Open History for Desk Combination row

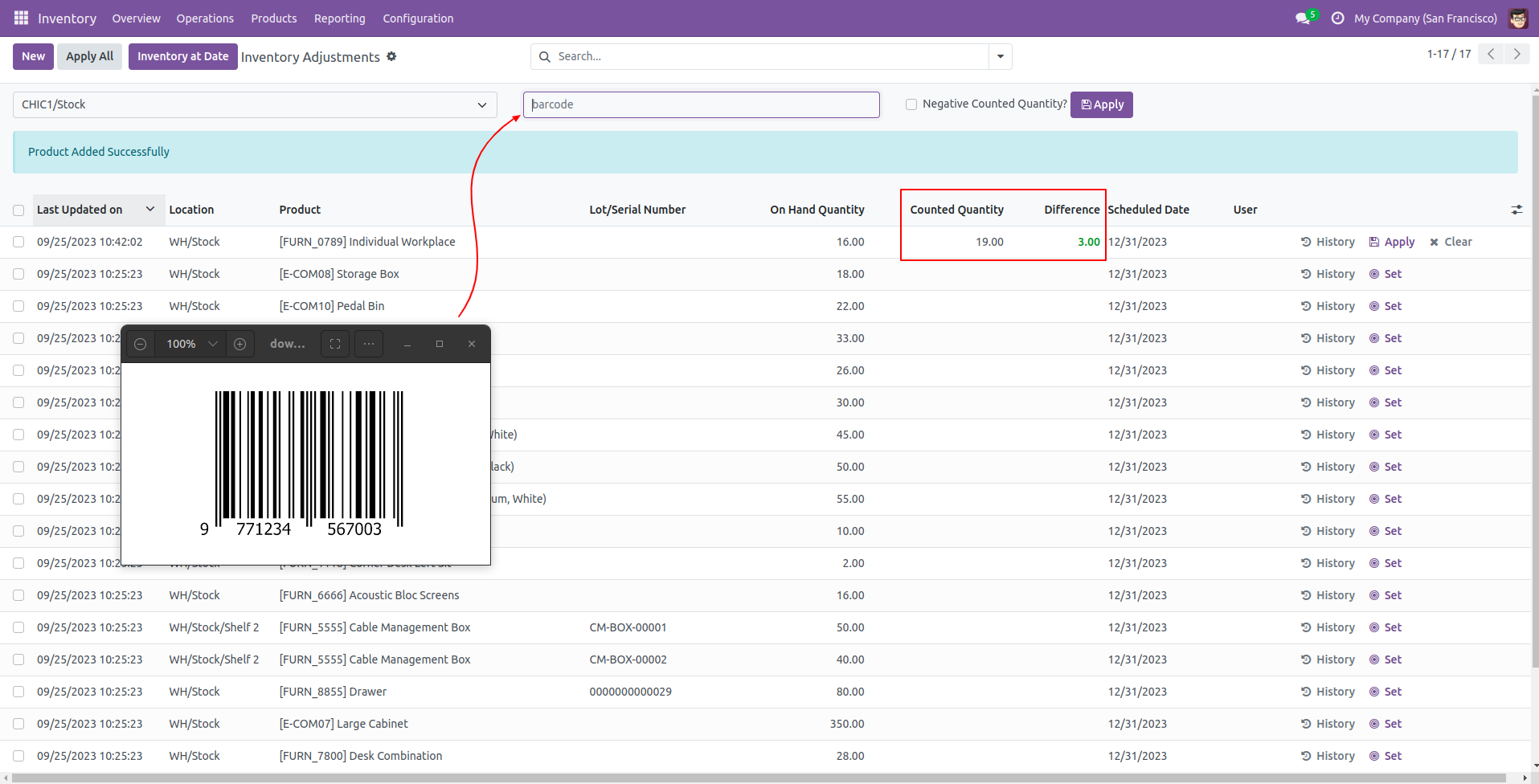pyautogui.click(x=1328, y=756)
